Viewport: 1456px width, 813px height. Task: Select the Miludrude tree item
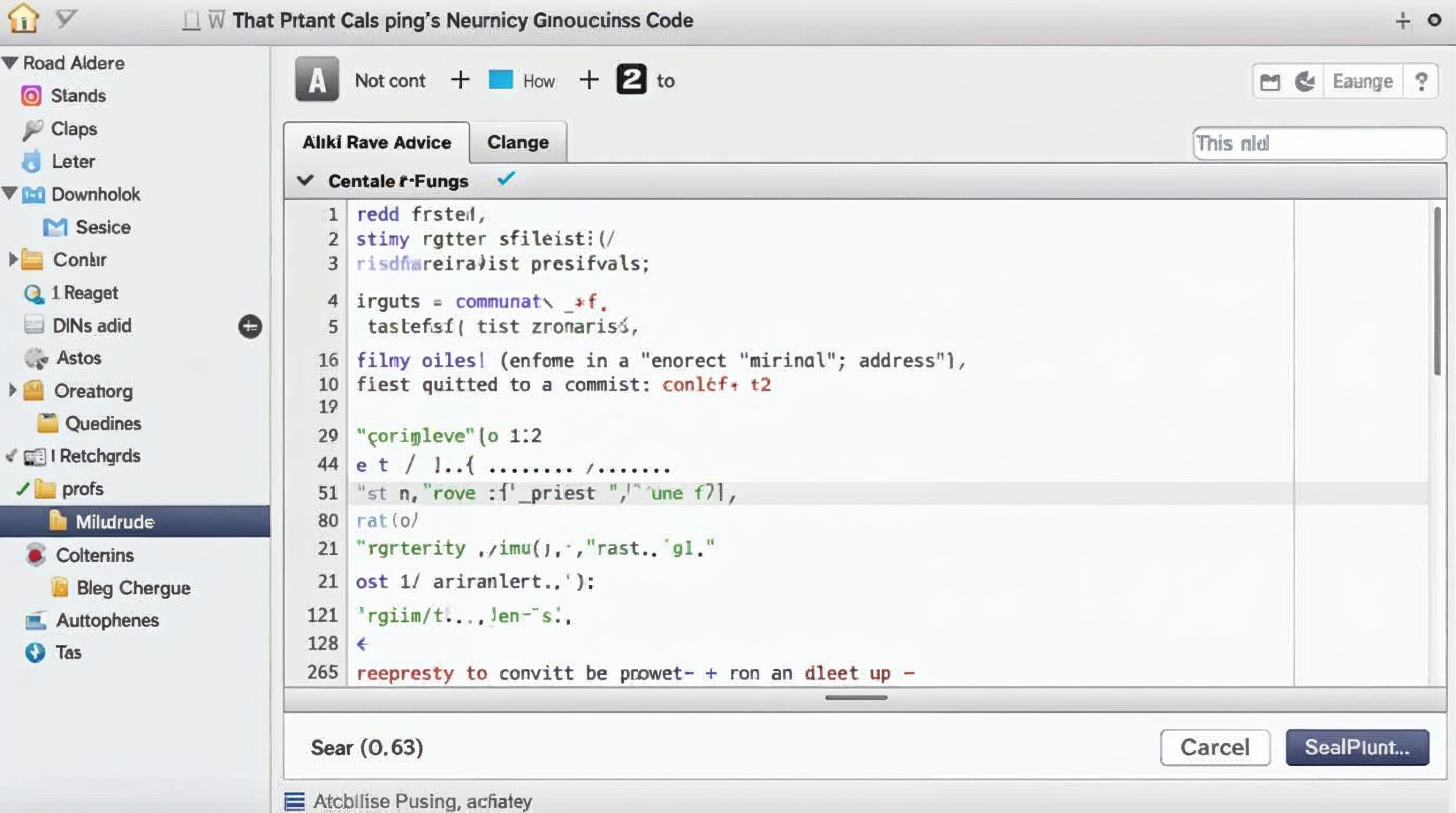point(135,522)
